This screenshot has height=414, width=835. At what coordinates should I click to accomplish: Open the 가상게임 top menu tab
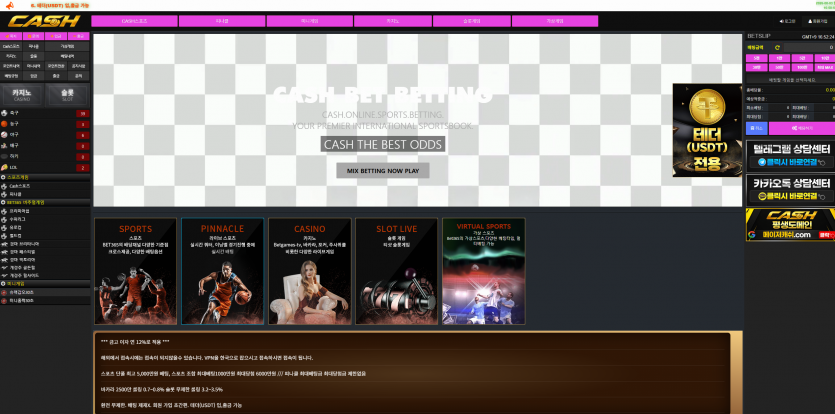point(555,21)
